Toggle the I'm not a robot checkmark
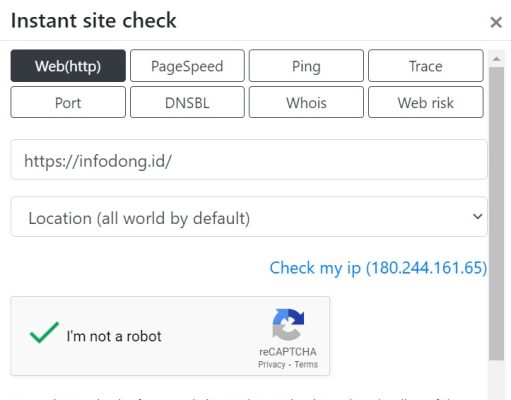 coord(44,333)
